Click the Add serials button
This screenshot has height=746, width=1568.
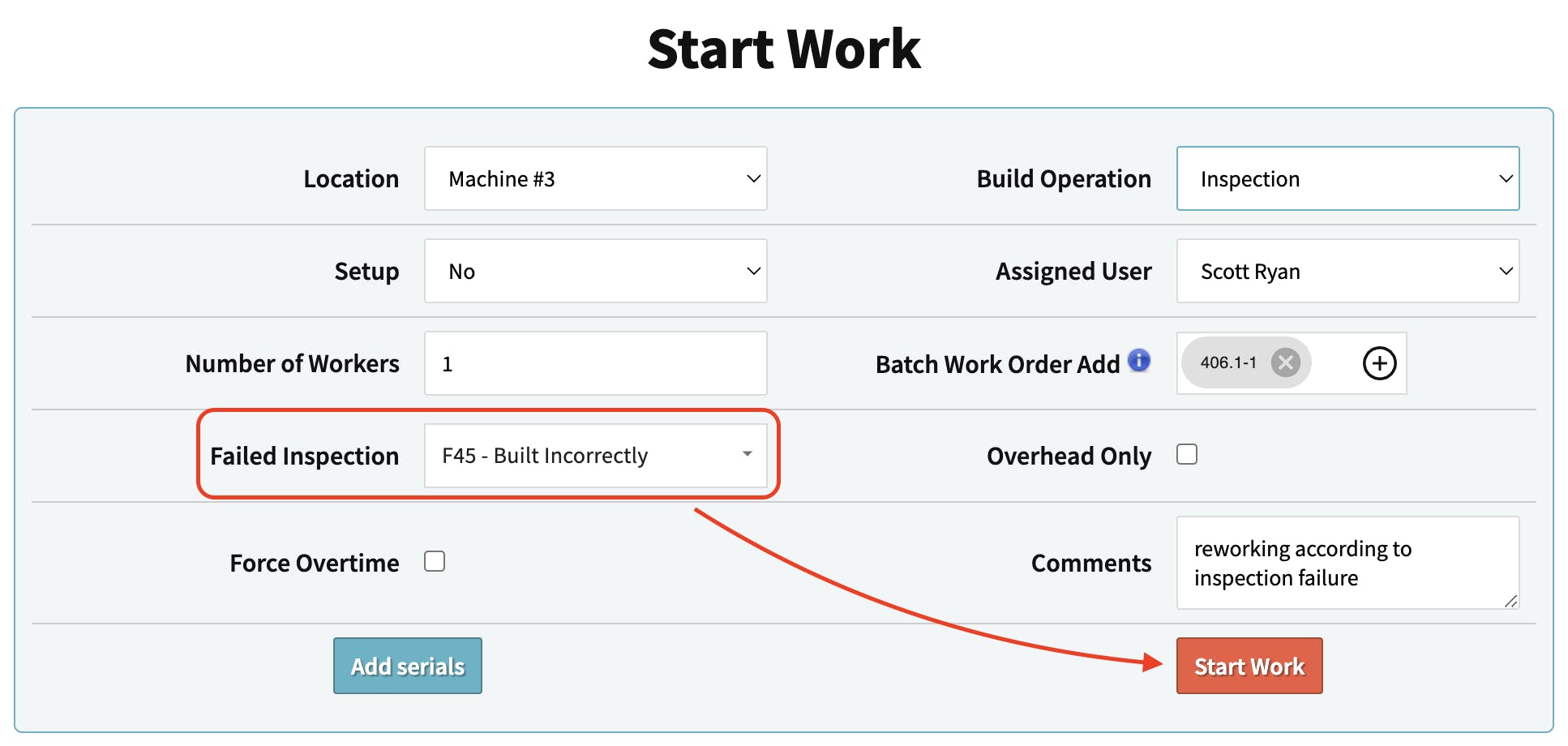pyautogui.click(x=408, y=666)
